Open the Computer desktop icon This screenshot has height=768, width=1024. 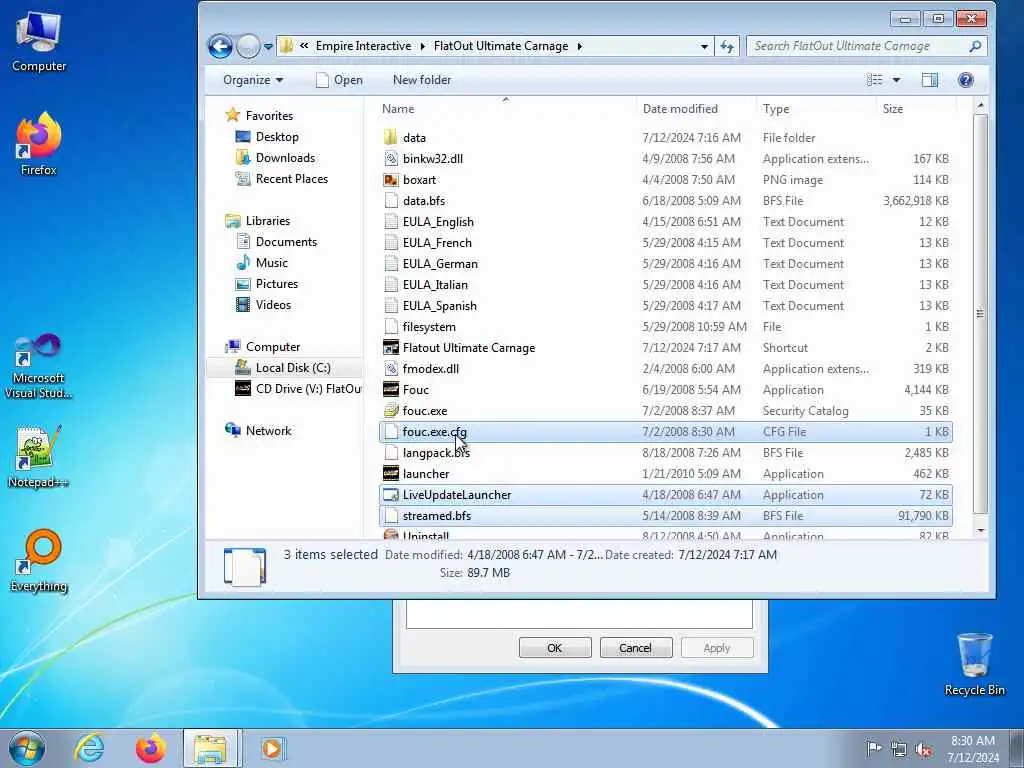pos(39,40)
